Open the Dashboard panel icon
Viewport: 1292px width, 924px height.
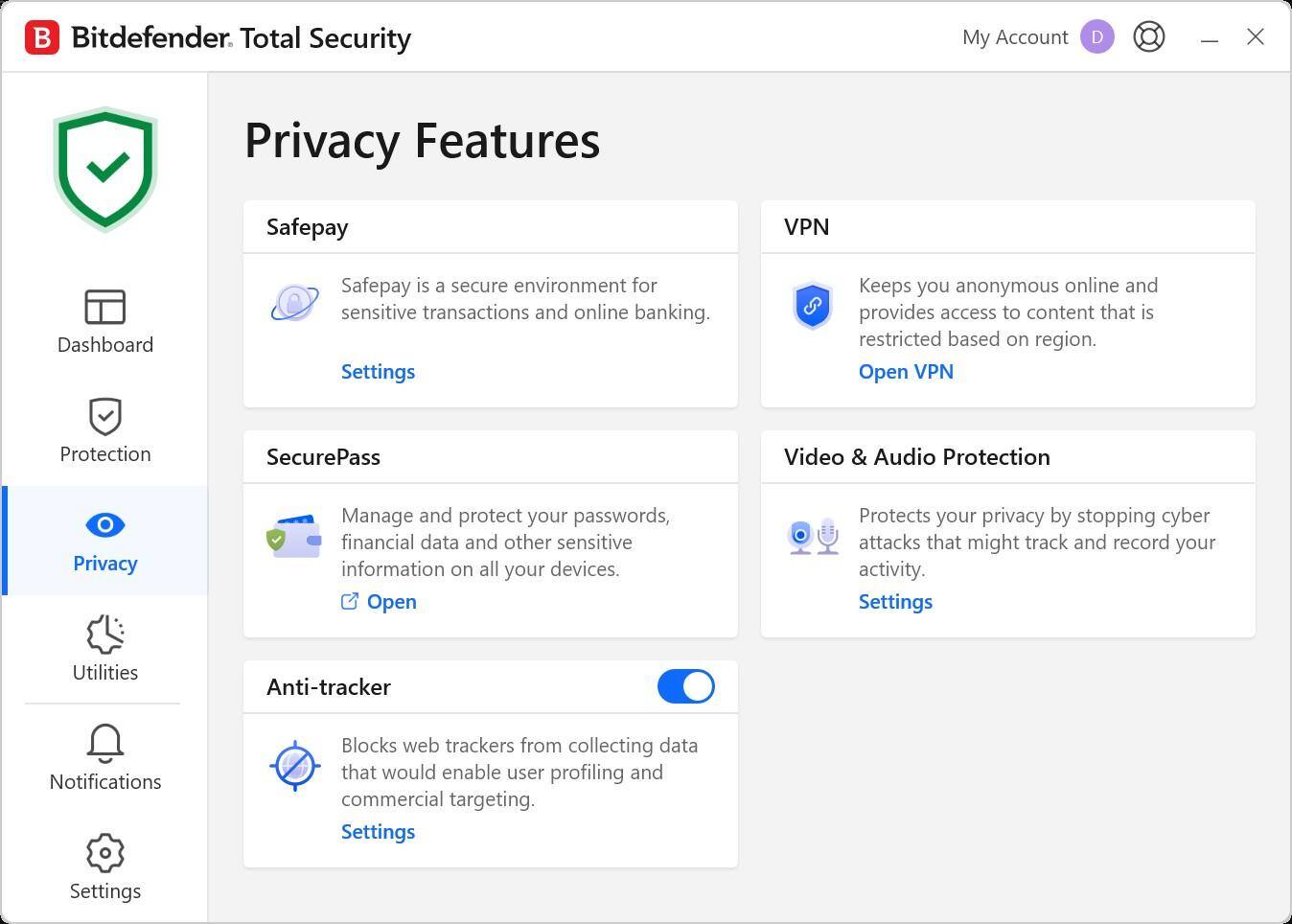coord(105,307)
